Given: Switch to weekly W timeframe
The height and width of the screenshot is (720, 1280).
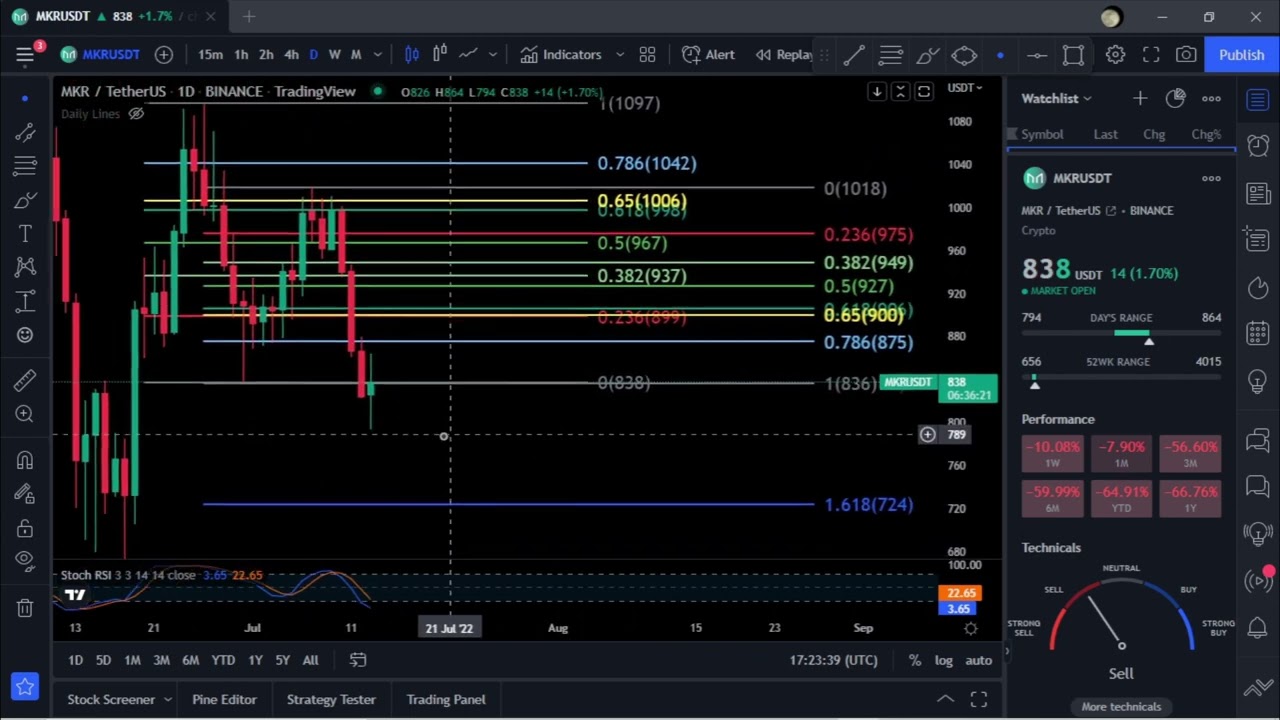Looking at the screenshot, I should (x=334, y=55).
